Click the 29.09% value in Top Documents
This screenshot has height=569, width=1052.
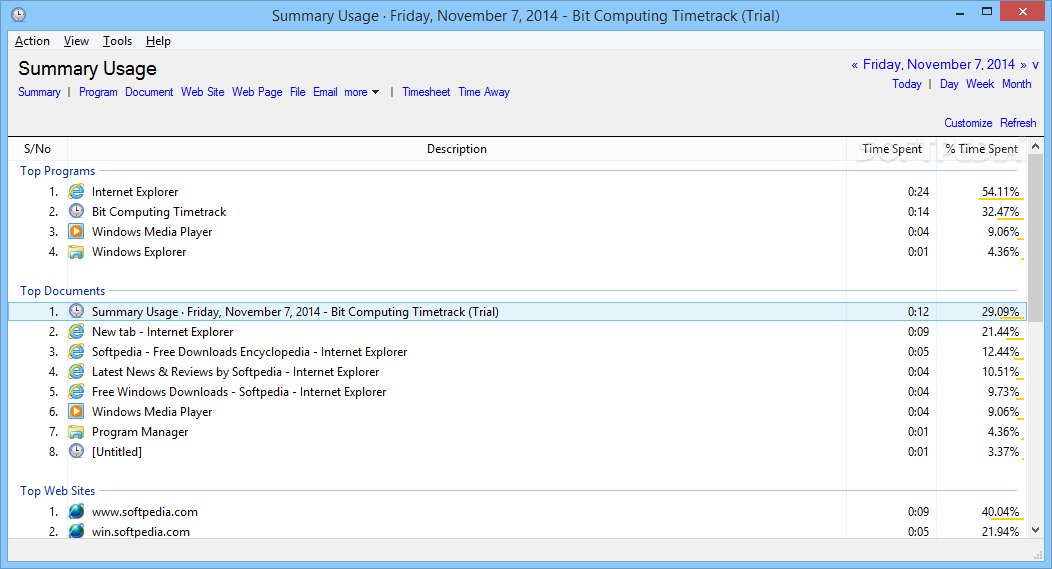point(1000,311)
